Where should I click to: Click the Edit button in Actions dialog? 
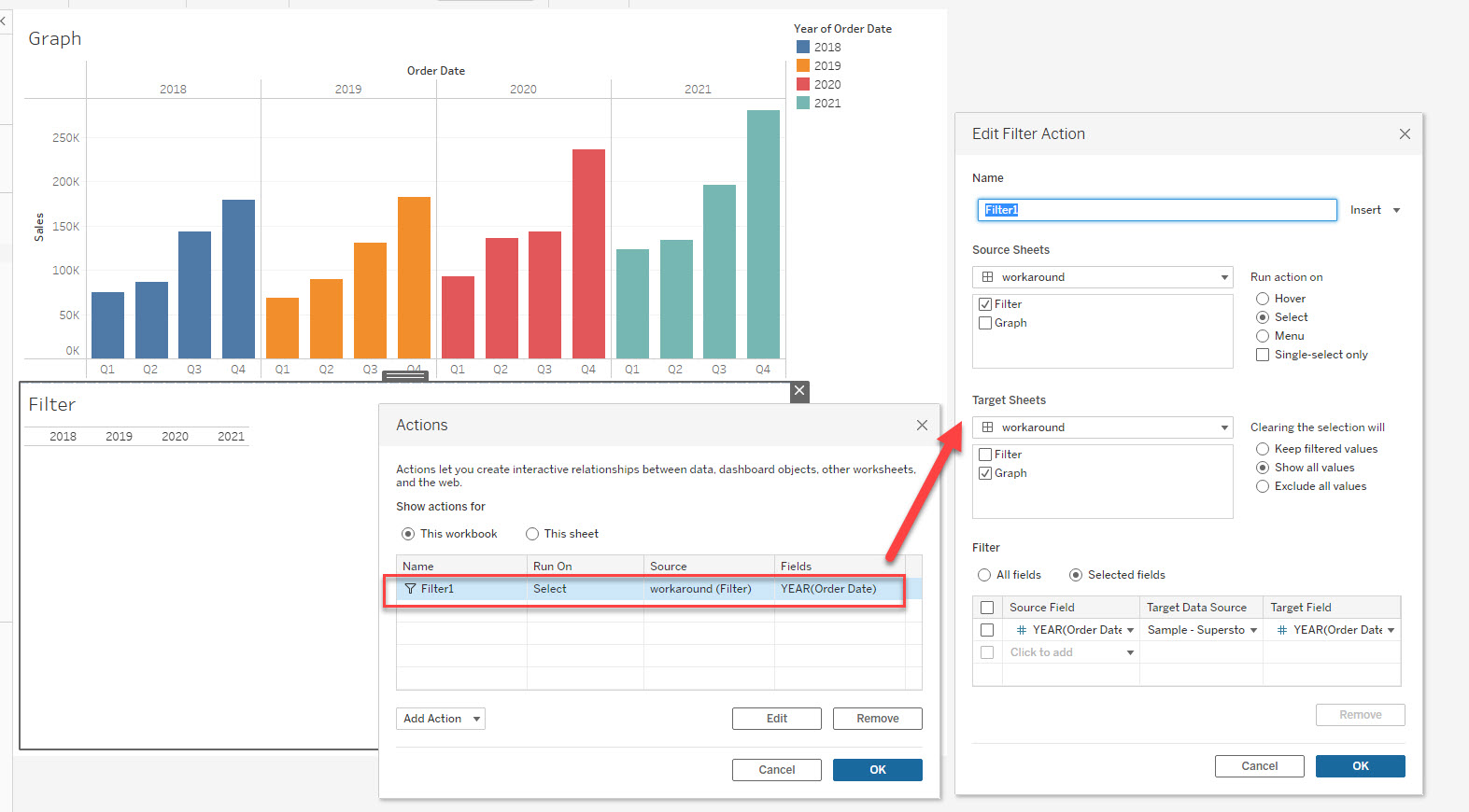pos(776,719)
